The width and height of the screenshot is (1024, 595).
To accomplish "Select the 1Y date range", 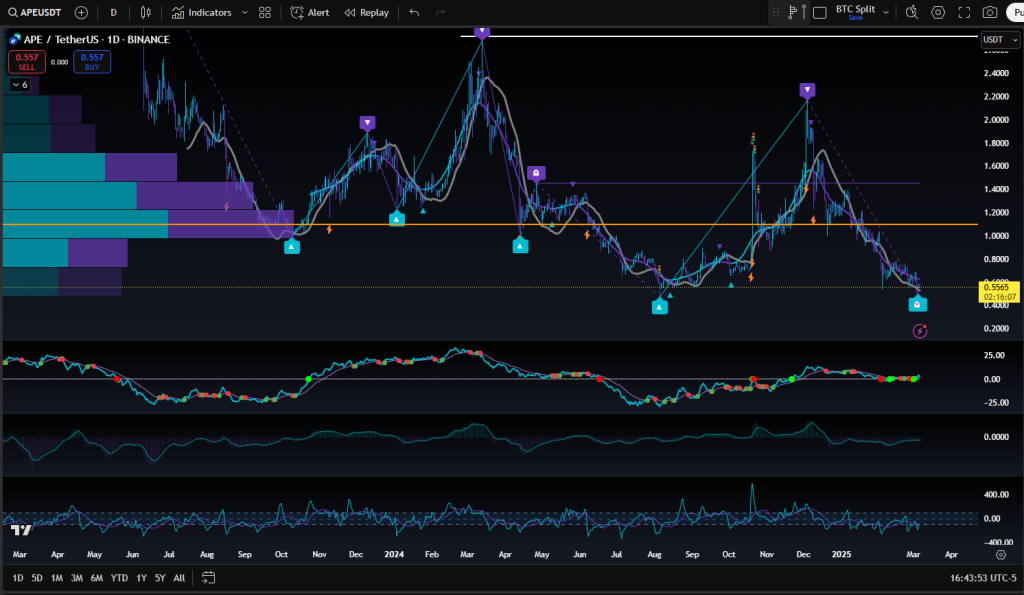I will coord(141,578).
